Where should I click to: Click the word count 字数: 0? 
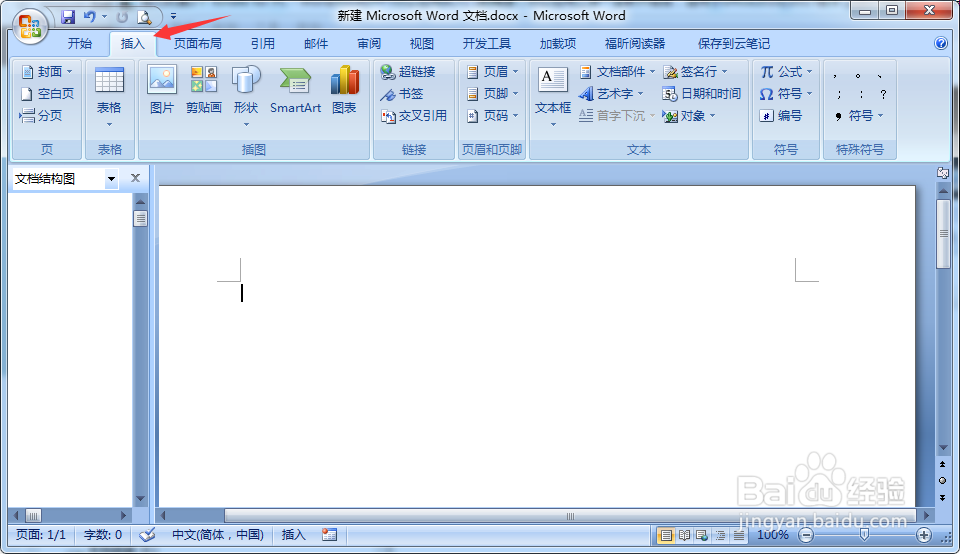[x=103, y=535]
